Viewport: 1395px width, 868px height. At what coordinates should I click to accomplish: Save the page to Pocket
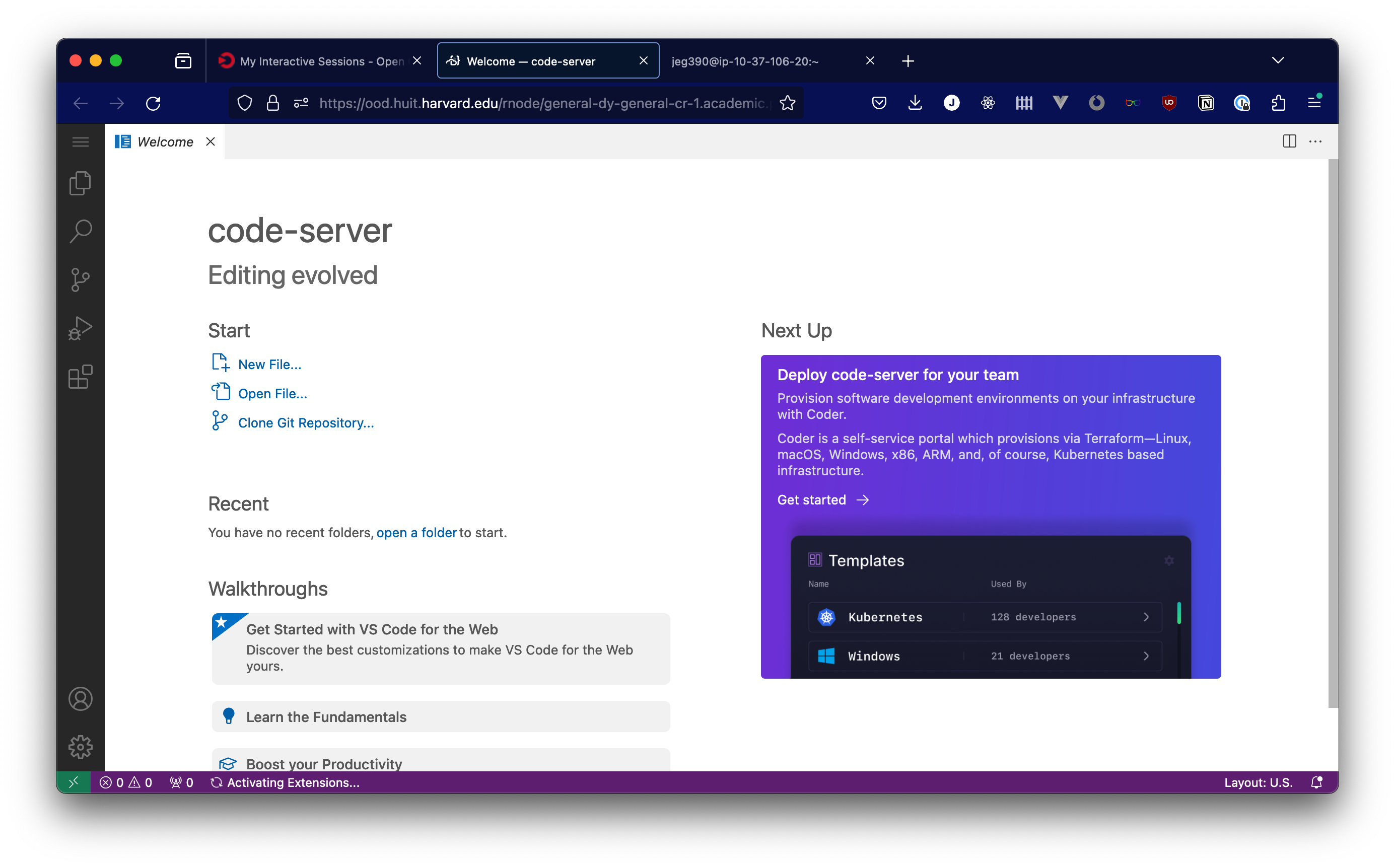879,103
